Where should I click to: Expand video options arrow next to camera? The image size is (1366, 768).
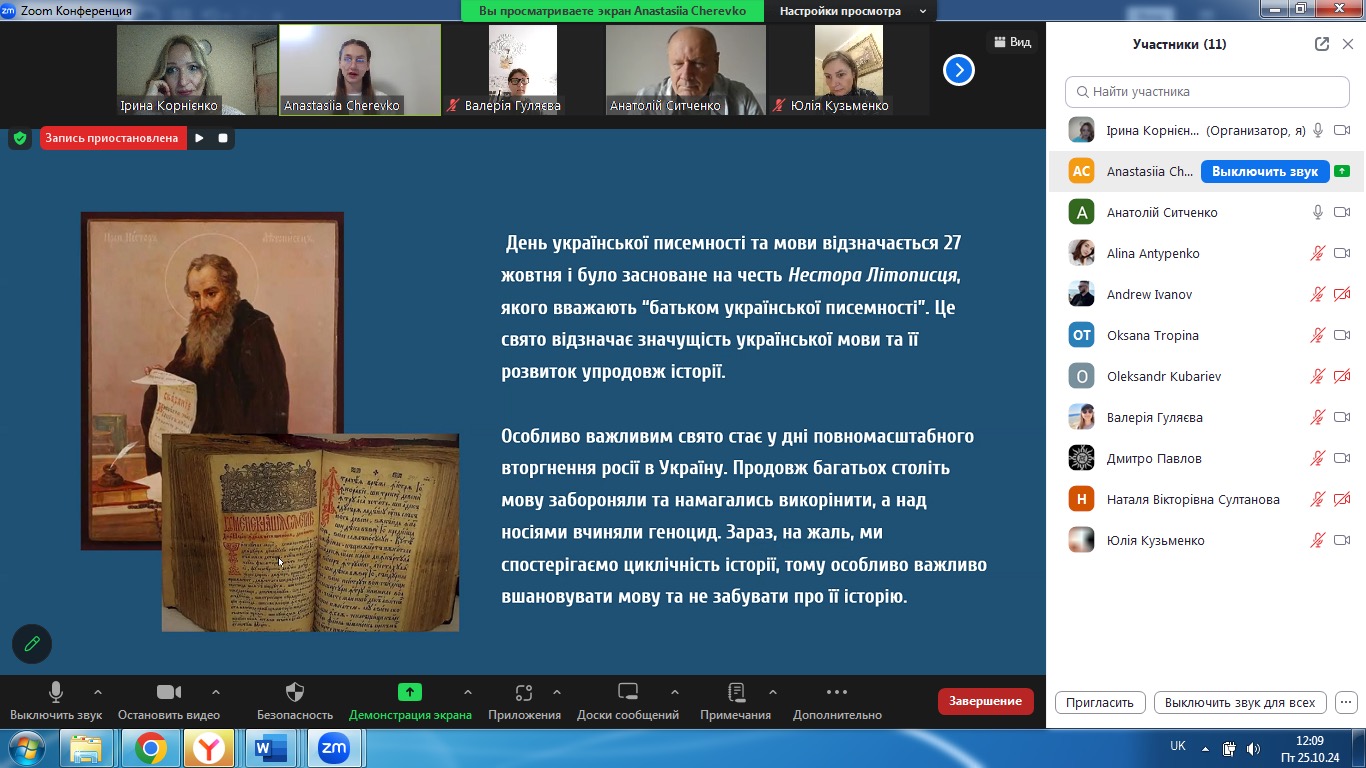pos(216,692)
